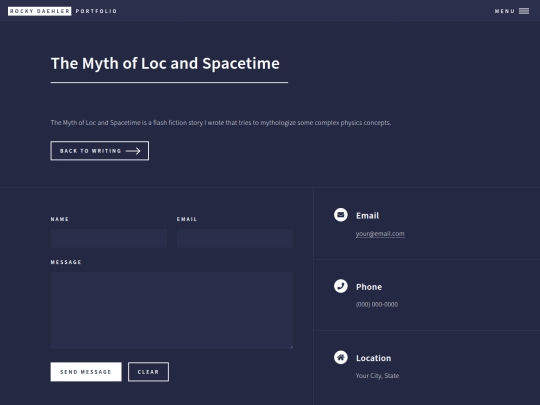The width and height of the screenshot is (540, 405).
Task: Click the EMAIL field label
Action: pos(187,219)
